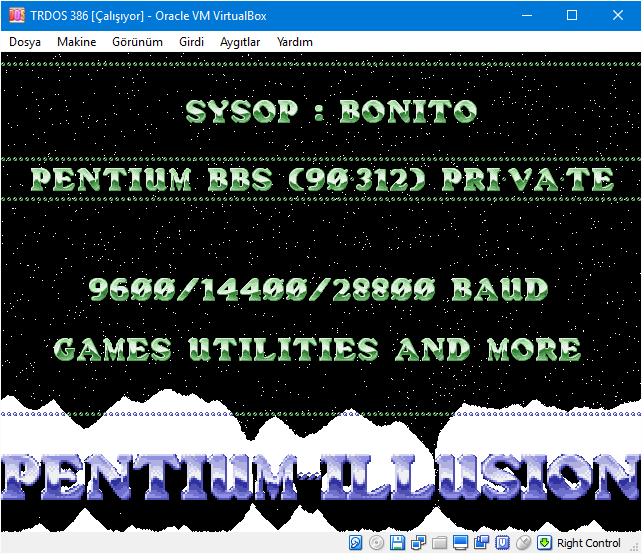Viewport: 642px width, 554px height.
Task: Click the SYSOP : BONITO text
Action: 332,111
